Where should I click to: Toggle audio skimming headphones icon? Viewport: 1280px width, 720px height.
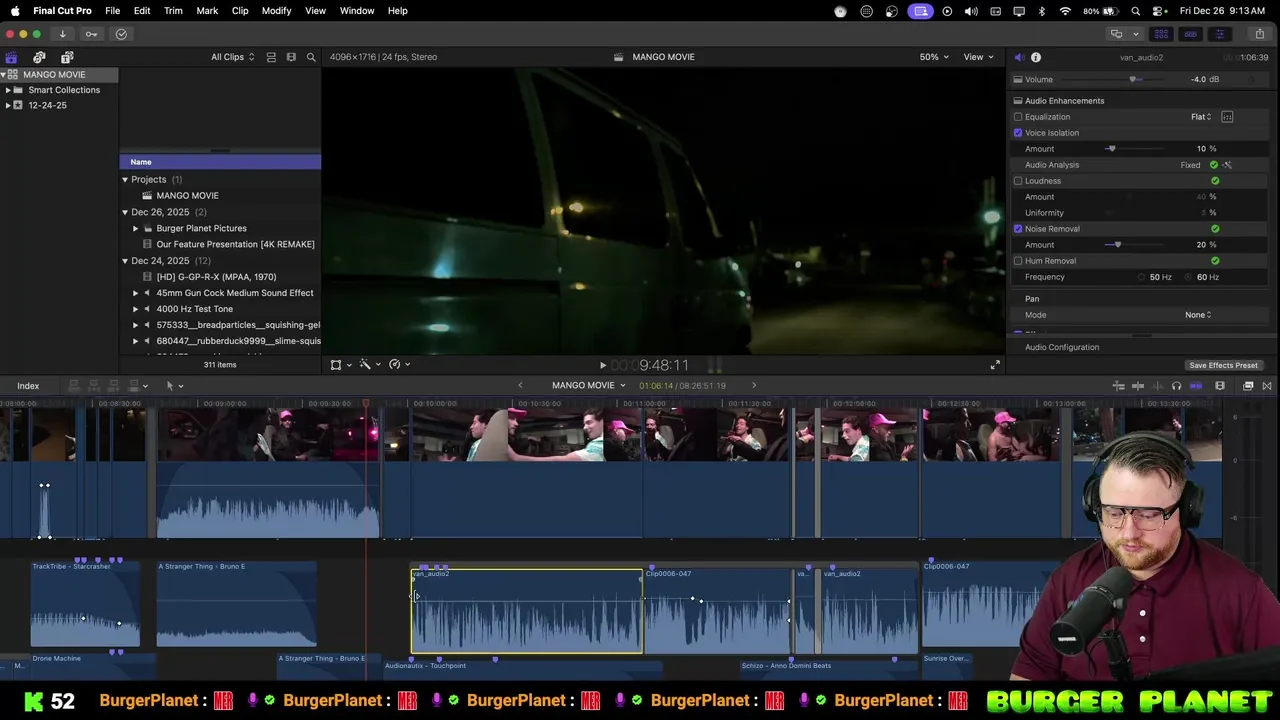1176,386
